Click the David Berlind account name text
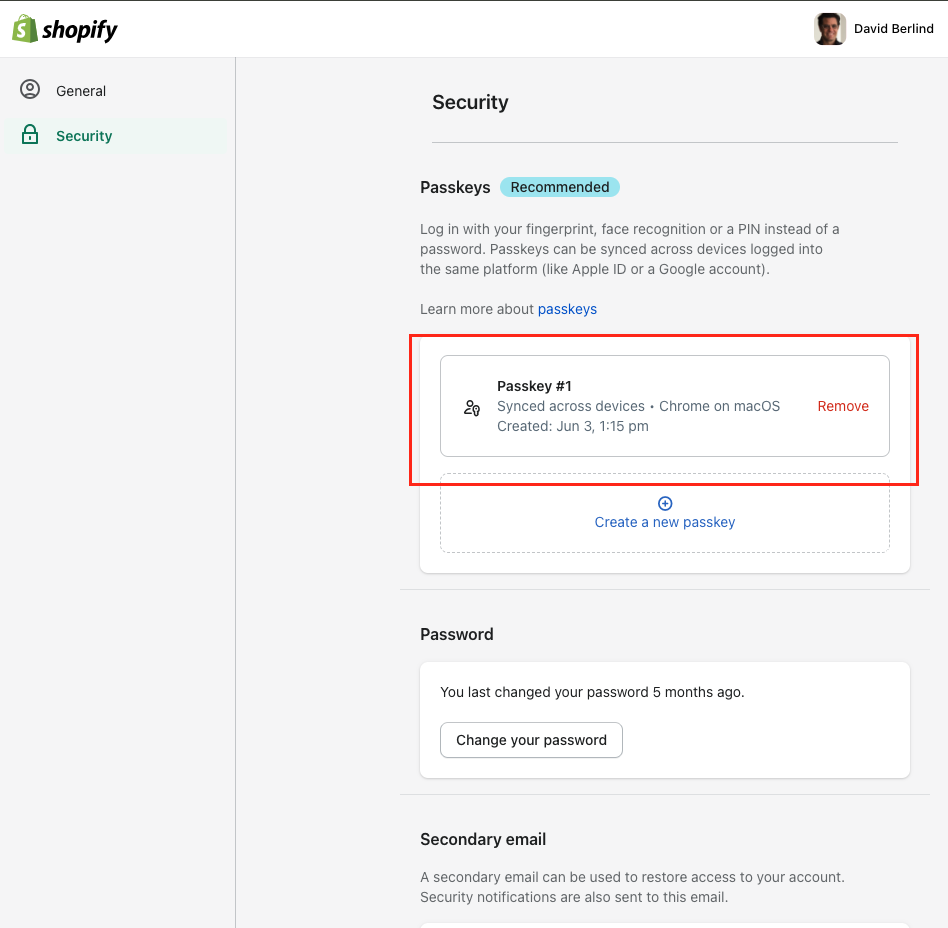Image resolution: width=948 pixels, height=928 pixels. click(x=894, y=28)
